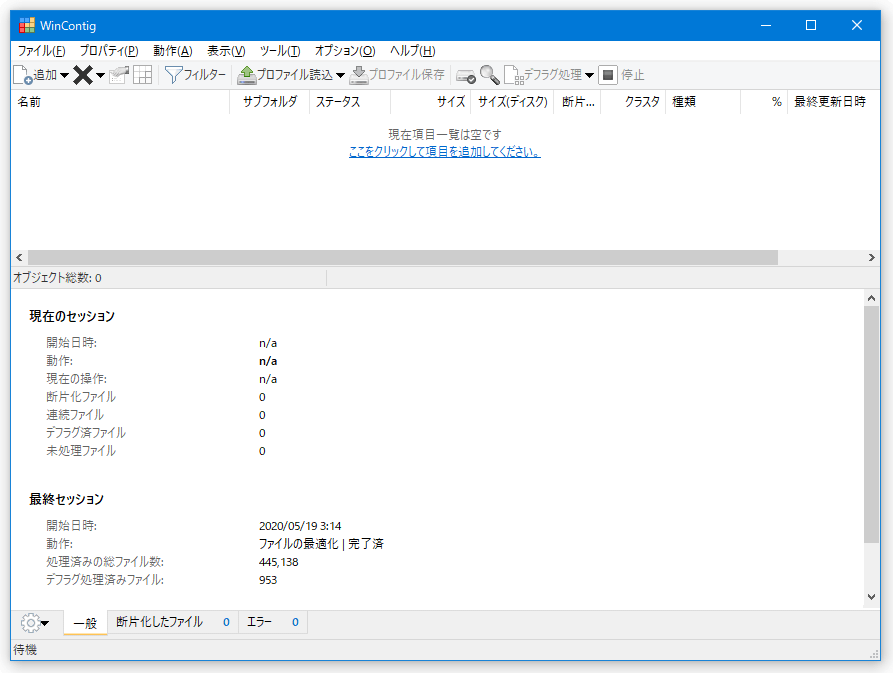This screenshot has height=673, width=893.
Task: Click the horizontal scrollbar right arrow
Action: click(x=871, y=257)
